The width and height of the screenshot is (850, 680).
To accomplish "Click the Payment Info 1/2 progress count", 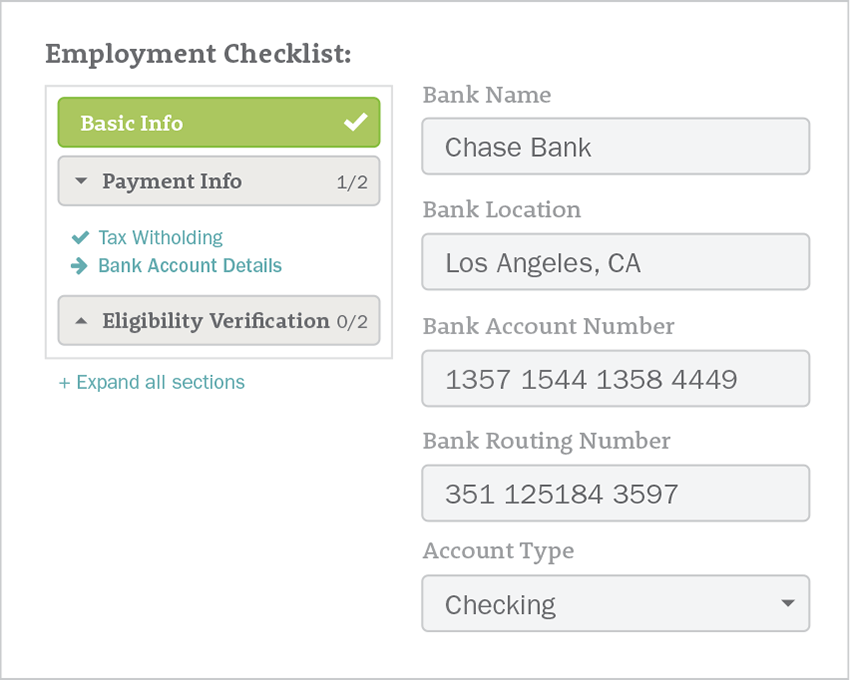I will pyautogui.click(x=352, y=182).
